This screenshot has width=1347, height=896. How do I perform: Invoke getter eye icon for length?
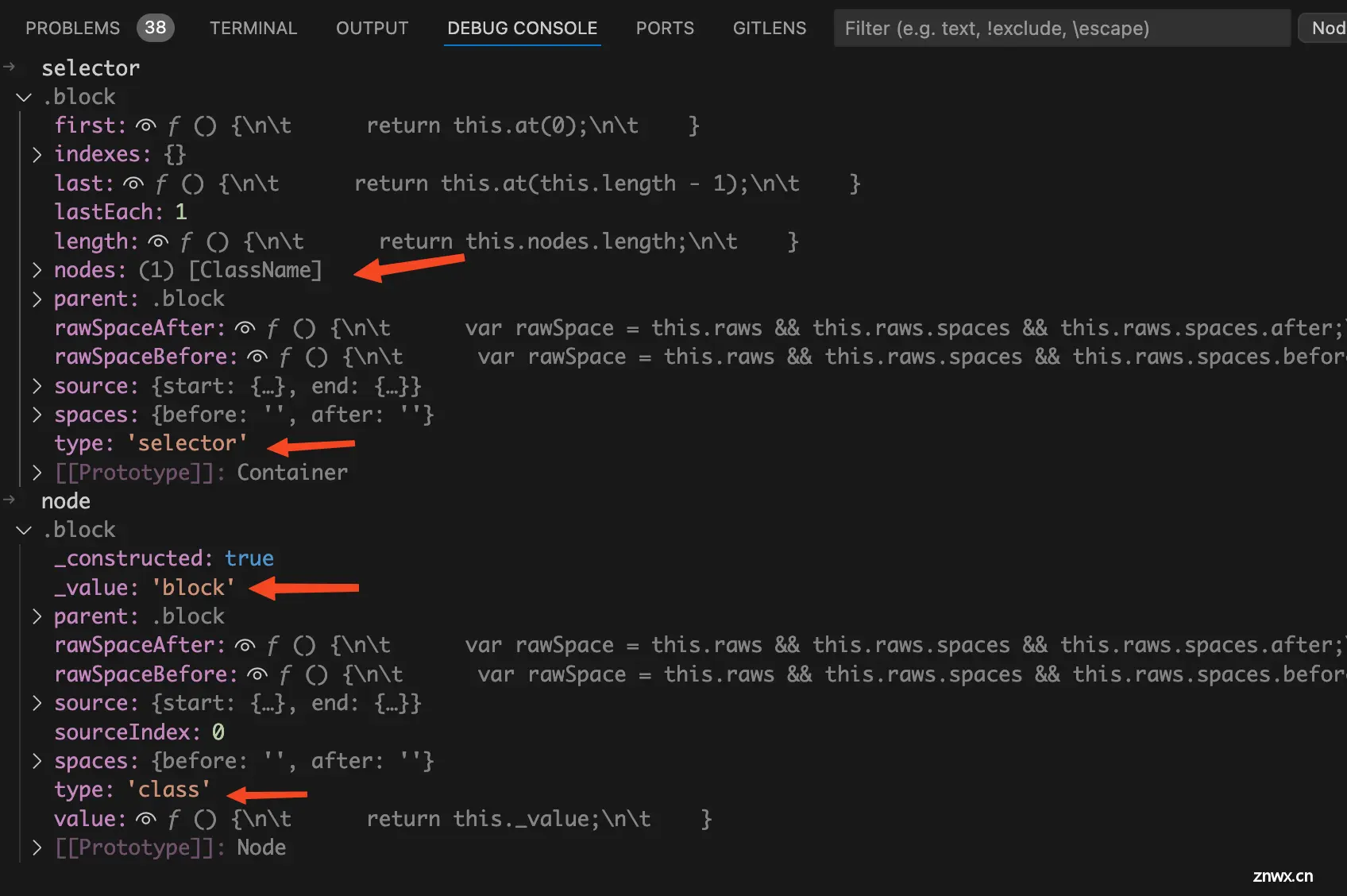point(158,241)
